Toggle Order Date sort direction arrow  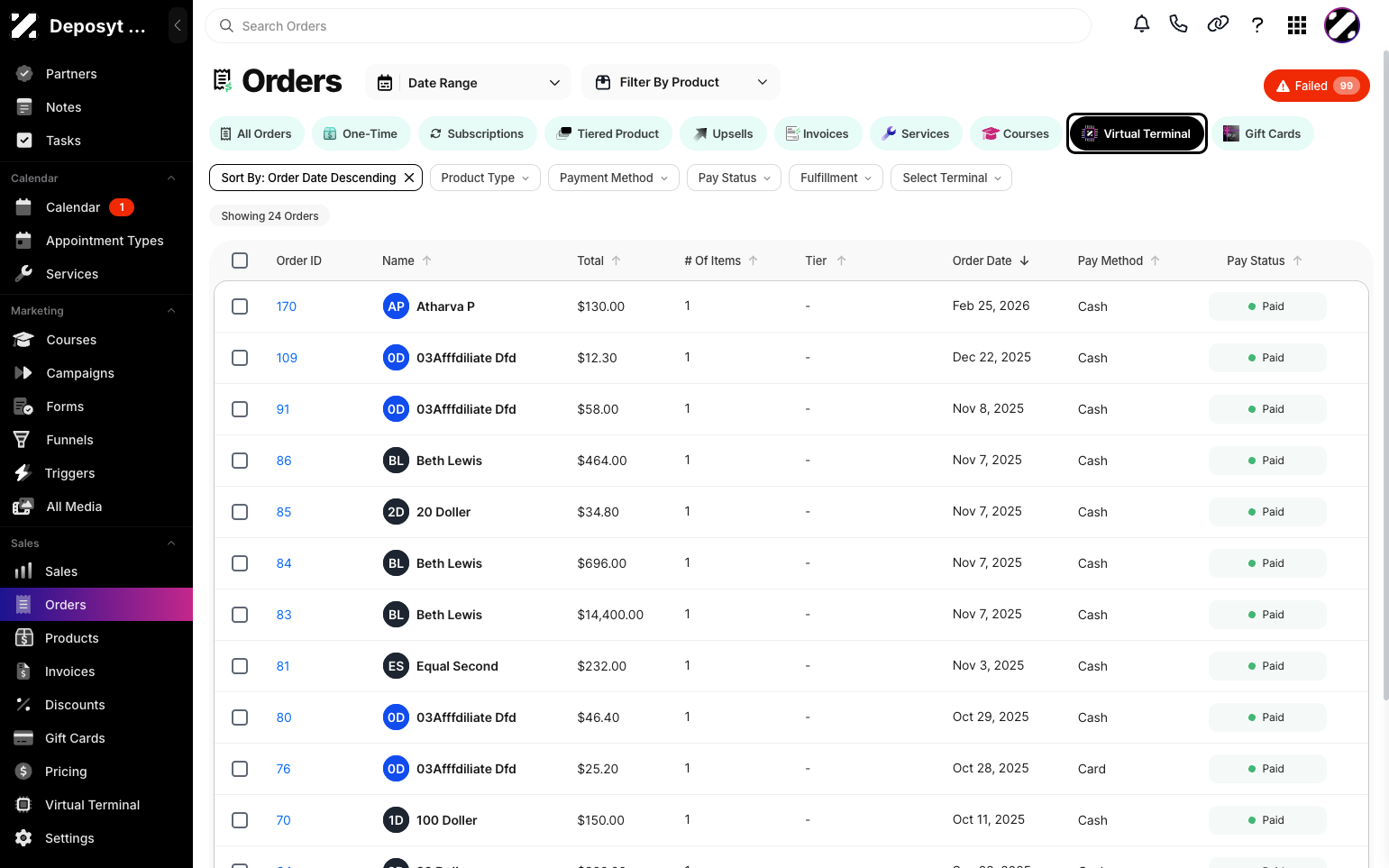[x=1025, y=260]
